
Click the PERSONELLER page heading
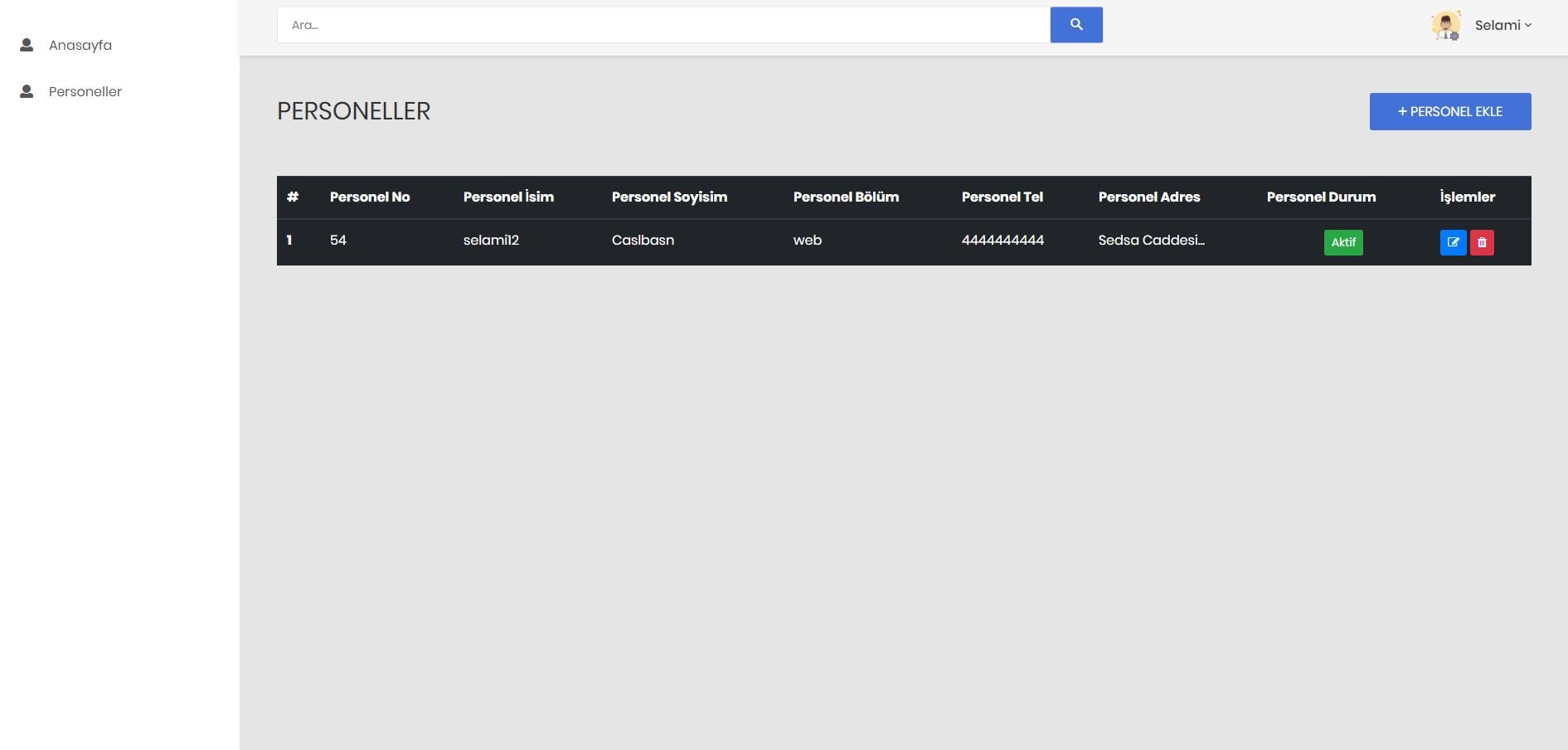tap(354, 111)
